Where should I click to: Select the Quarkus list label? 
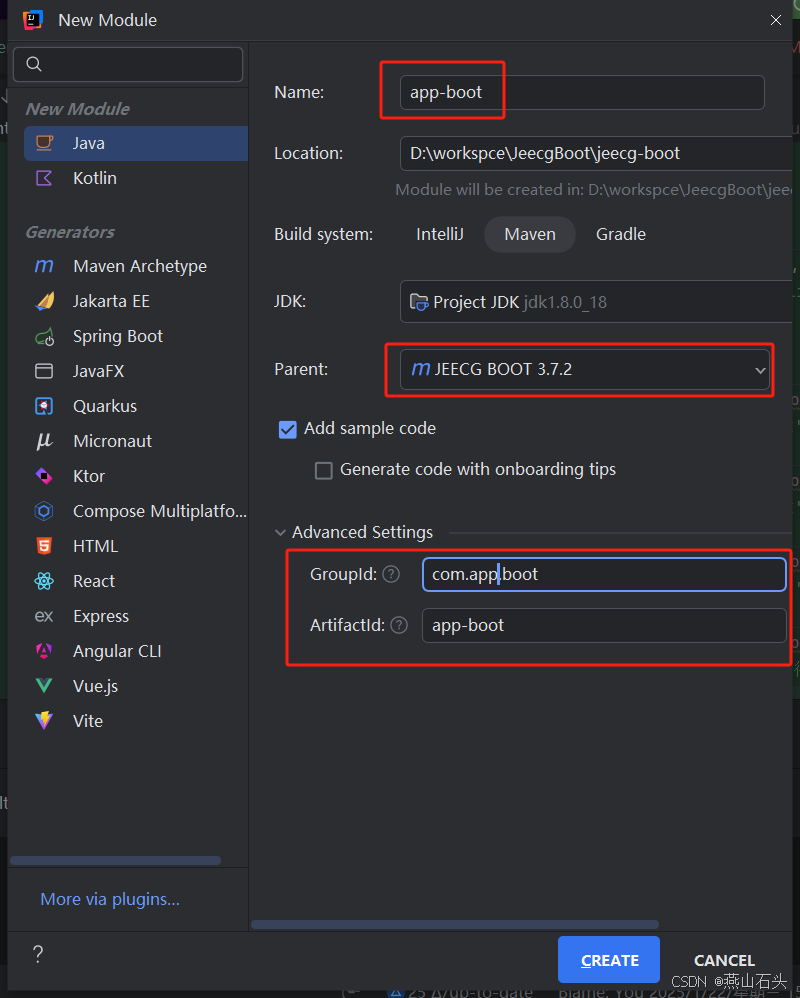pyautogui.click(x=105, y=406)
